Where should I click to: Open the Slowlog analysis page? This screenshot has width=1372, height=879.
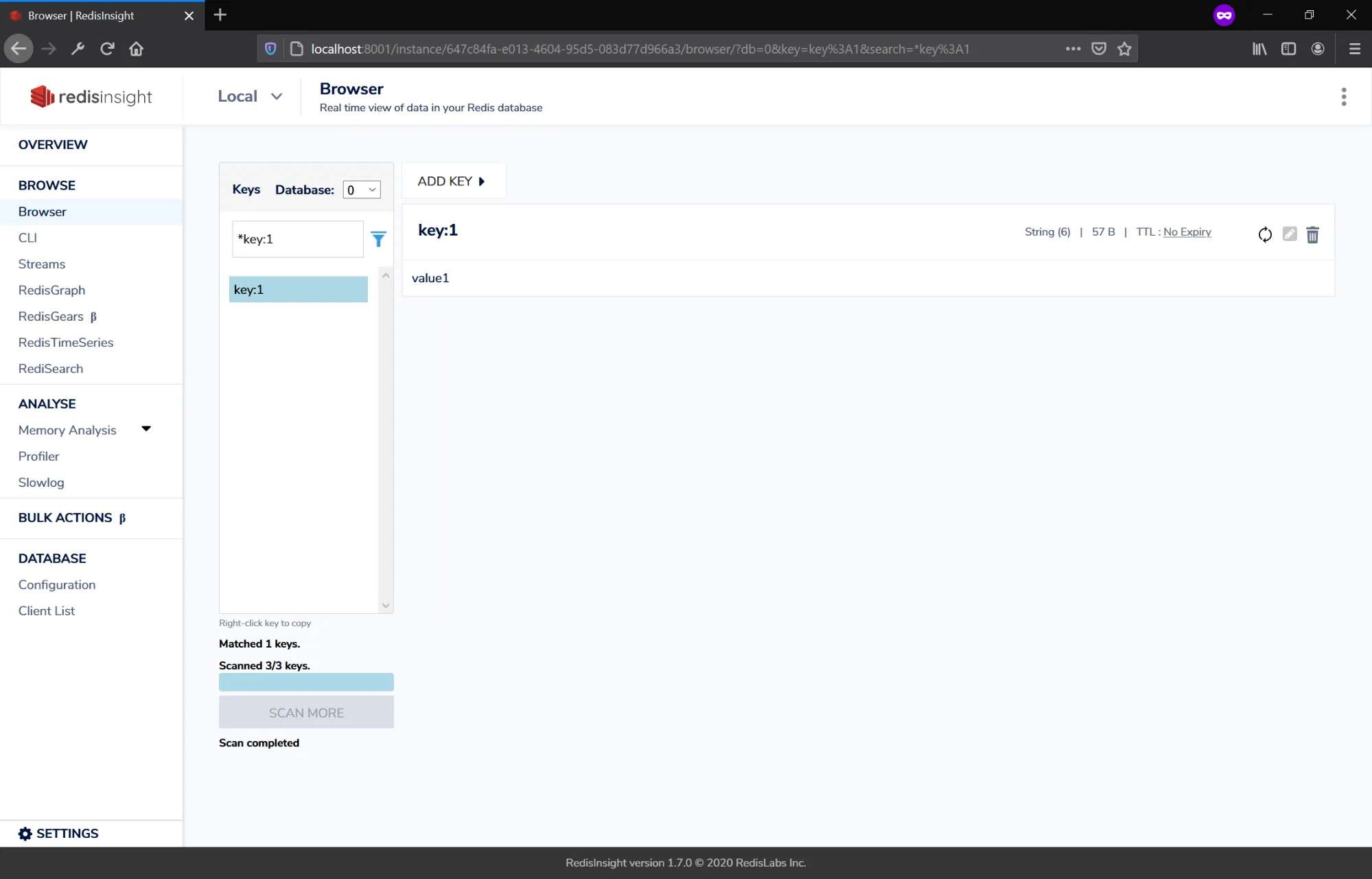[41, 482]
